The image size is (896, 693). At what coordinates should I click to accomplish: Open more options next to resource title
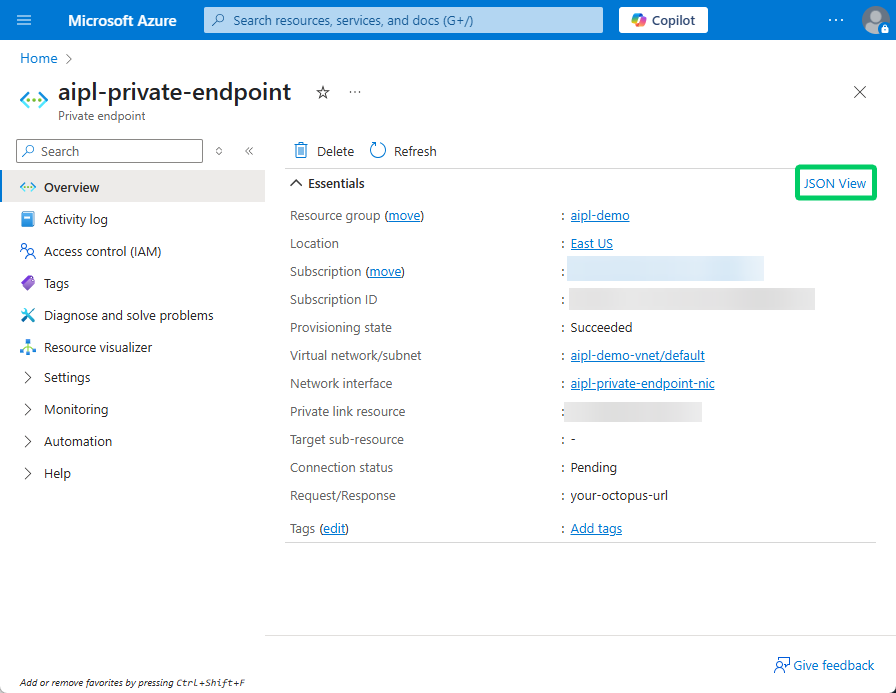coord(355,92)
